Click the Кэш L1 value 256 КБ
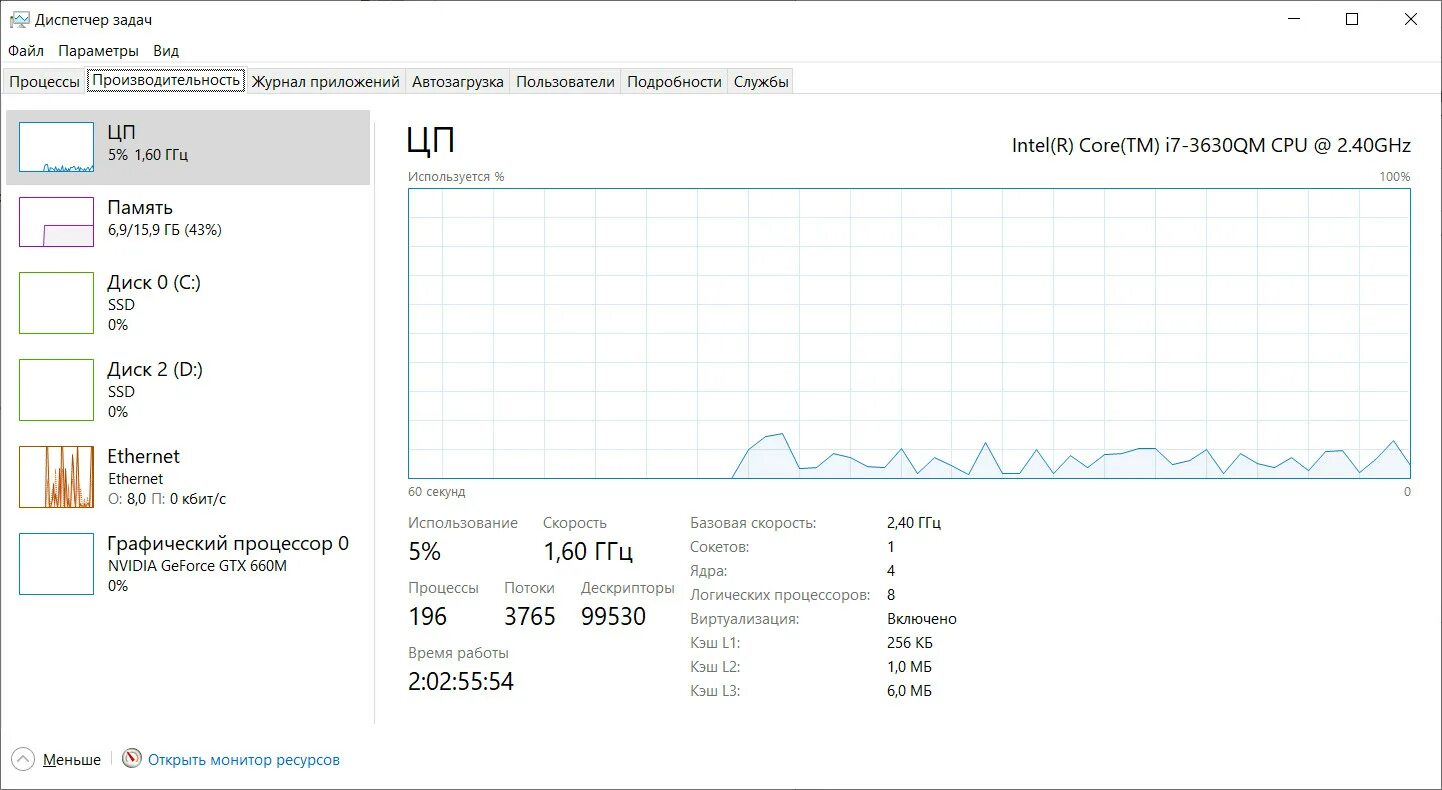The height and width of the screenshot is (790, 1442). pyautogui.click(x=910, y=643)
